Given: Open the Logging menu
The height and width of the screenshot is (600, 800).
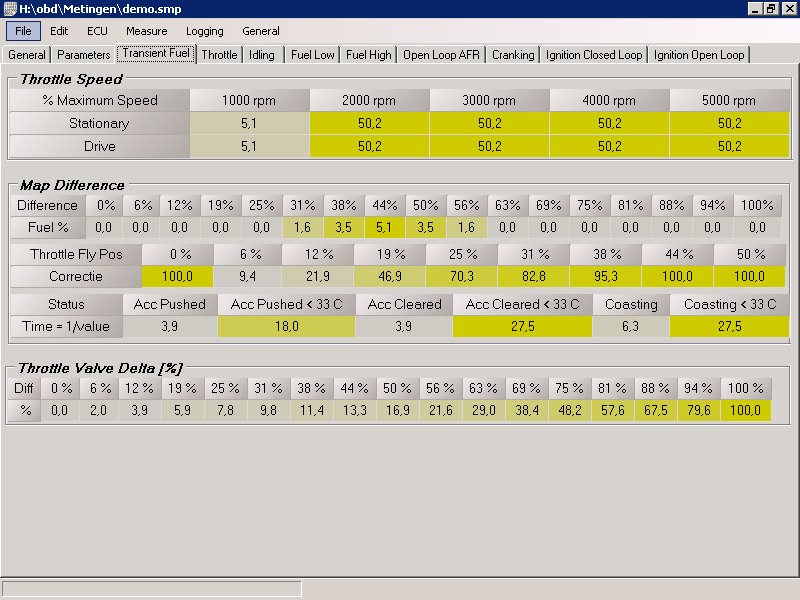Looking at the screenshot, I should click(x=205, y=31).
